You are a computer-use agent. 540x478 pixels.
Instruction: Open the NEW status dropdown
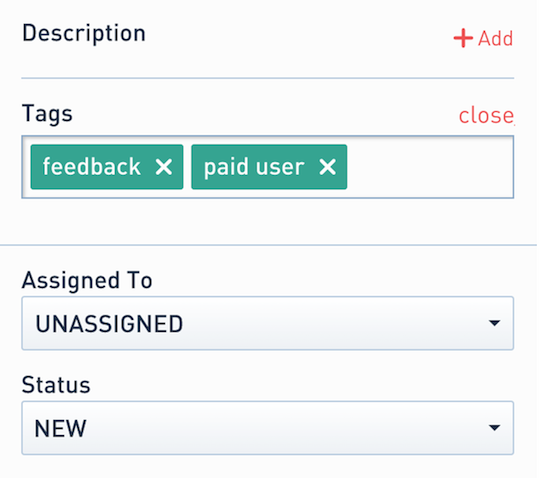268,428
